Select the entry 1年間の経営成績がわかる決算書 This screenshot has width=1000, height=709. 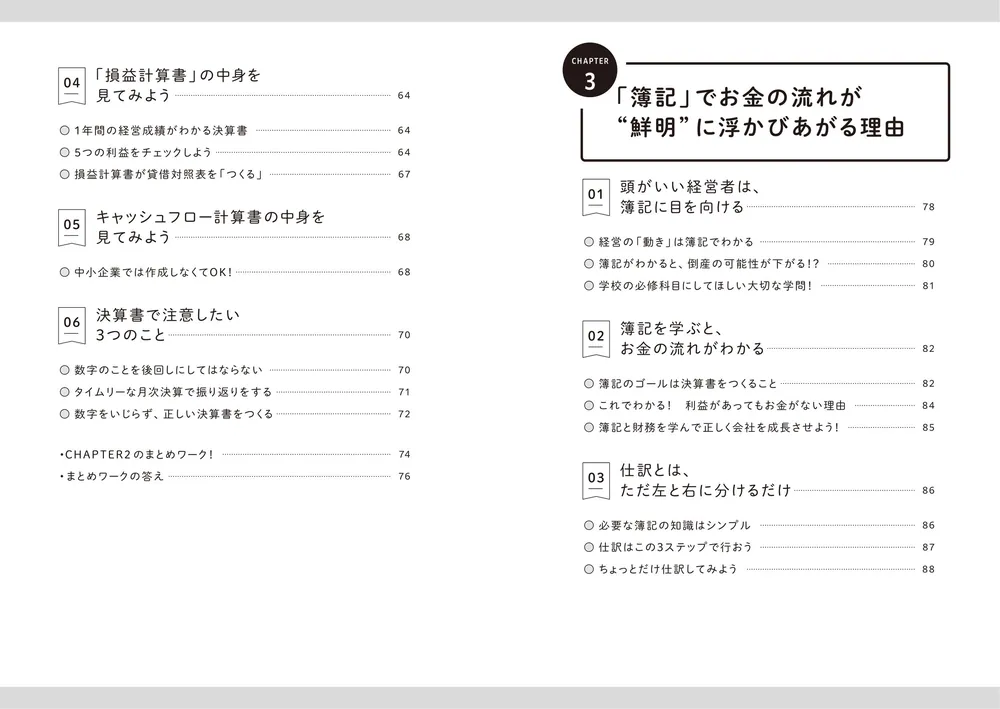(x=161, y=130)
